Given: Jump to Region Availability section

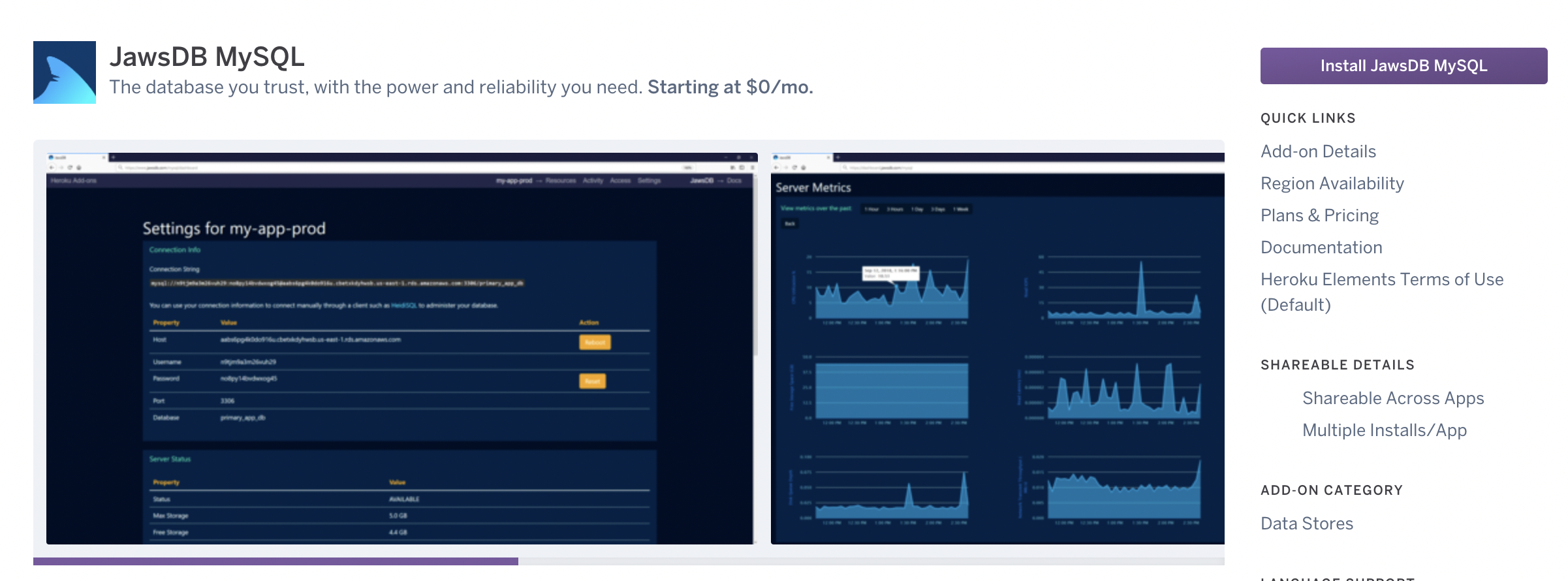Looking at the screenshot, I should [1332, 183].
